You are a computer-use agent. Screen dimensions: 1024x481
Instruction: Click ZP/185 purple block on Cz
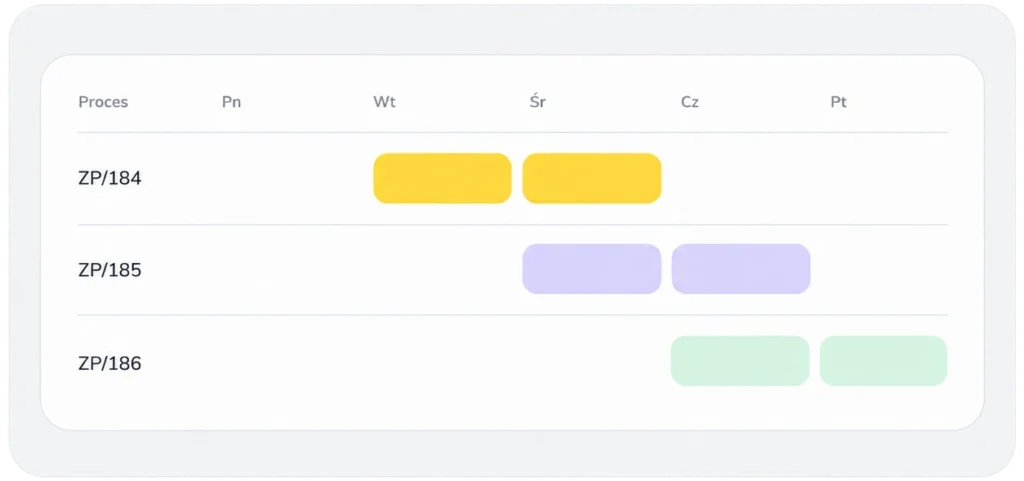point(741,269)
